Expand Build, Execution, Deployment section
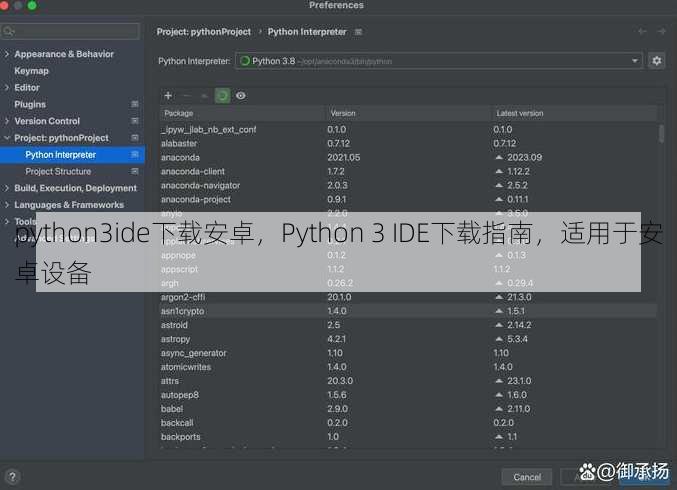This screenshot has width=677, height=490. (6, 188)
